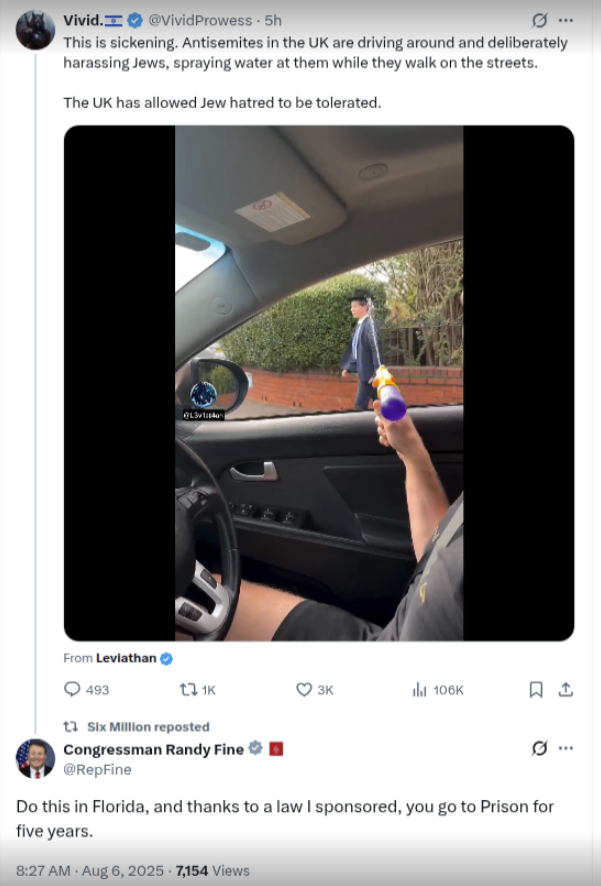Screen dimensions: 601x886
Task: Click the reply icon with 493 comments
Action: [72, 689]
